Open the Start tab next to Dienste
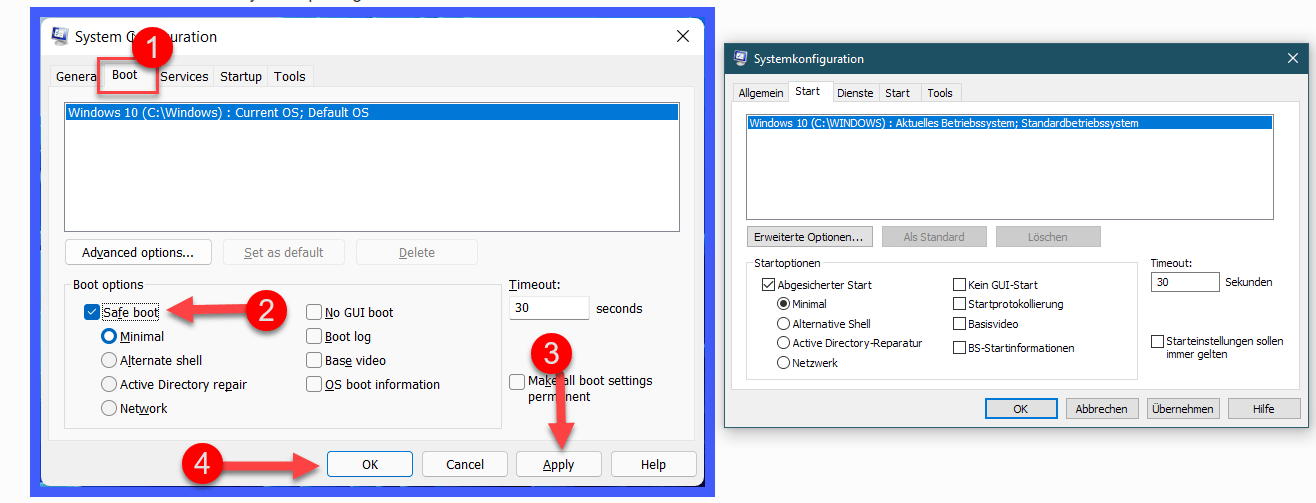This screenshot has width=1316, height=503. tap(898, 93)
